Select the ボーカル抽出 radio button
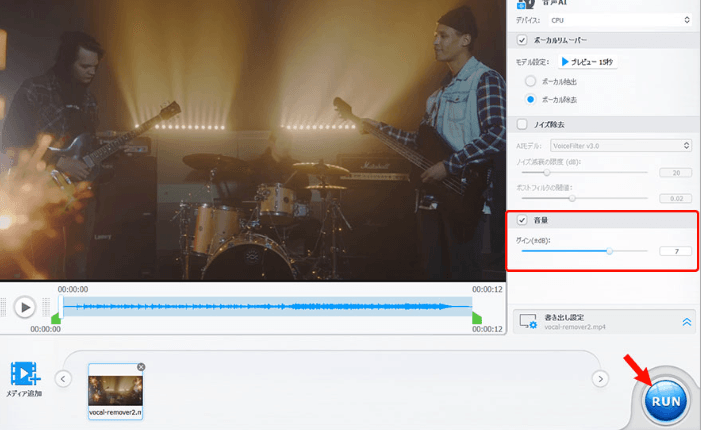 530,81
